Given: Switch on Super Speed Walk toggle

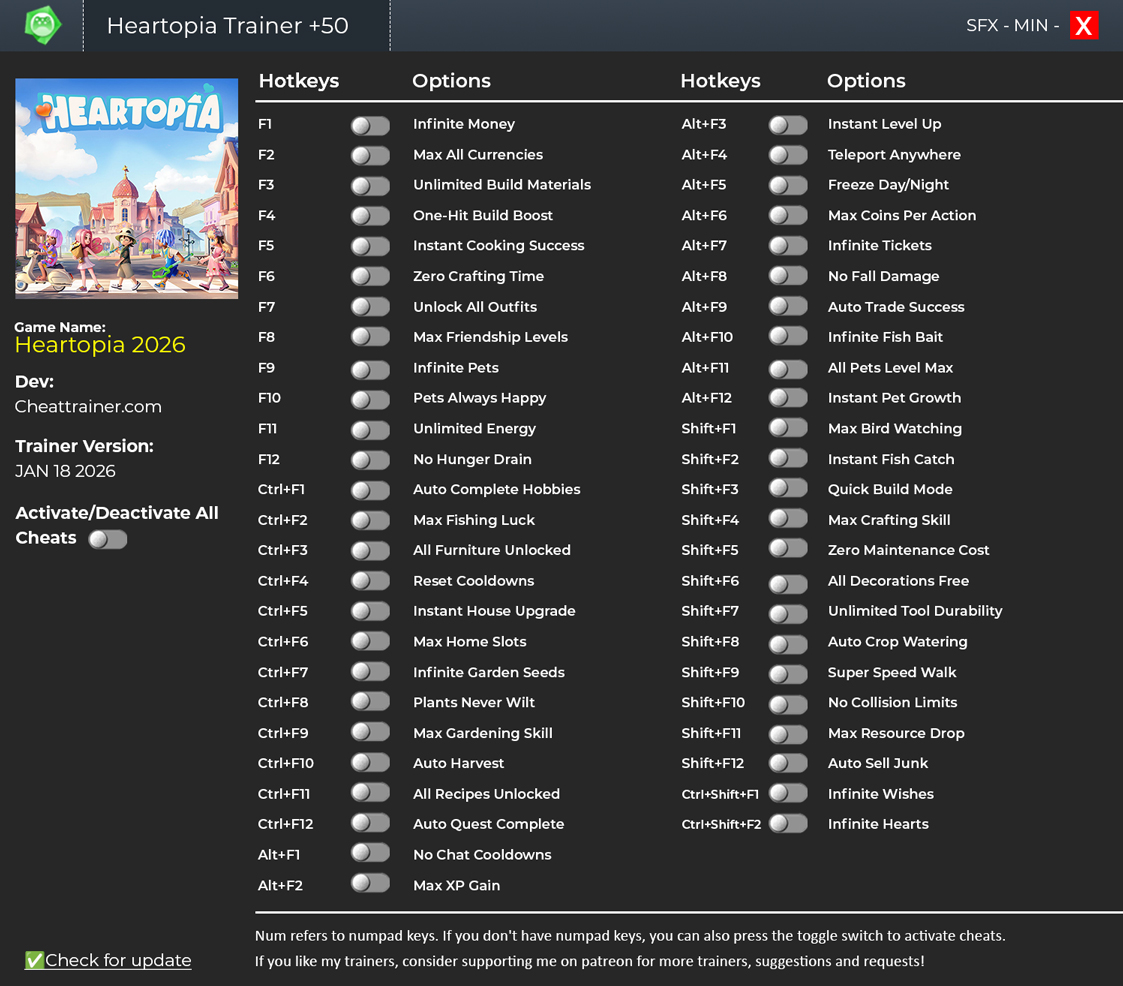Looking at the screenshot, I should click(788, 673).
